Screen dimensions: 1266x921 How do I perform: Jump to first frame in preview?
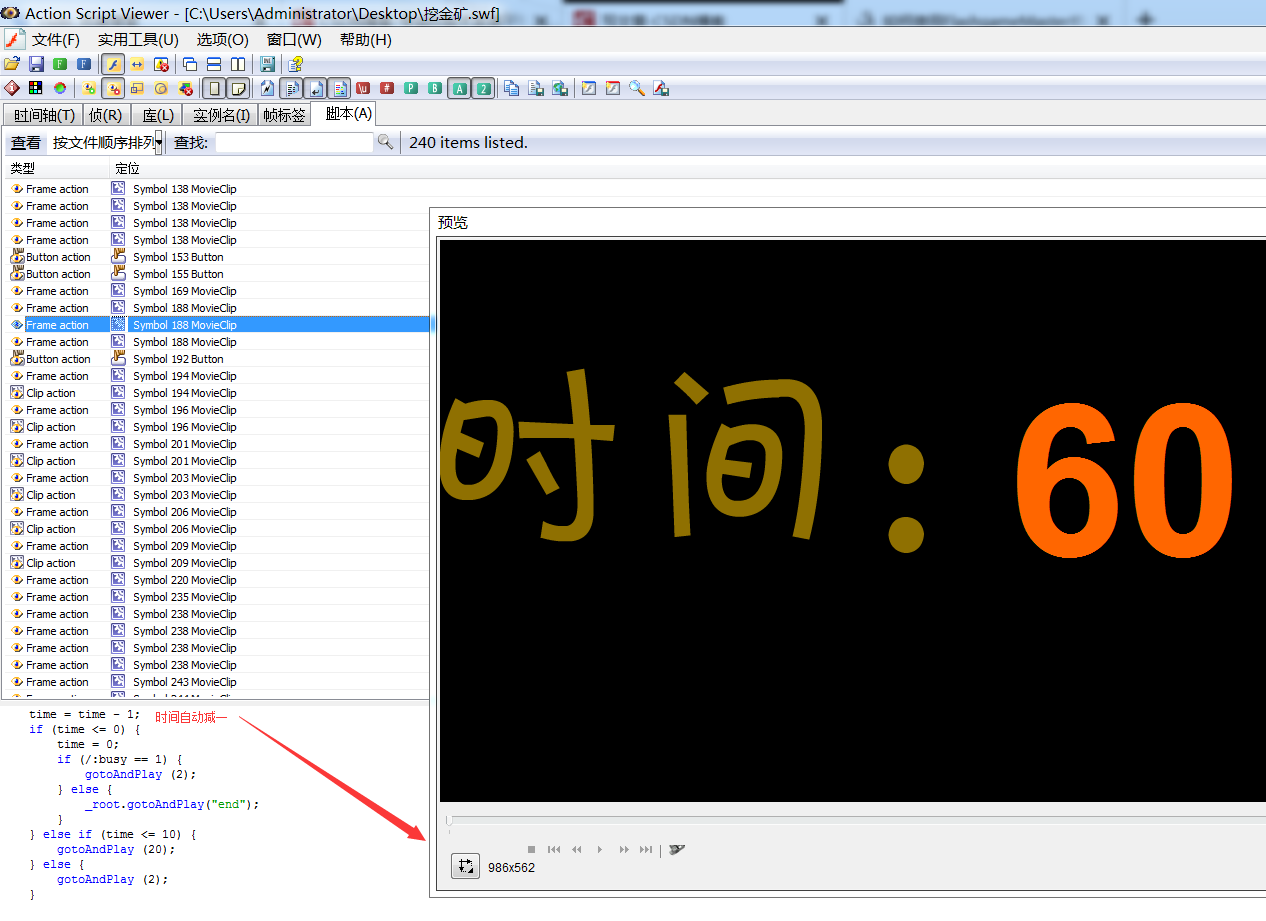(x=554, y=850)
